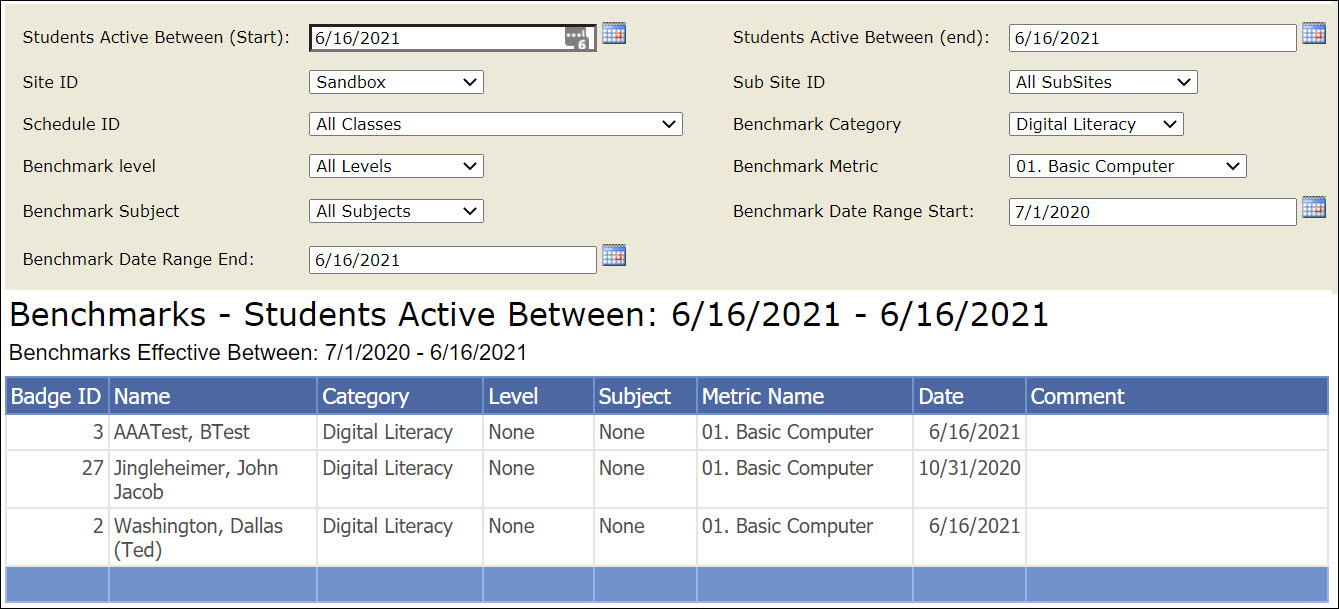Screen dimensions: 1339x609
Task: Click the Badge ID column header
Action: point(55,395)
